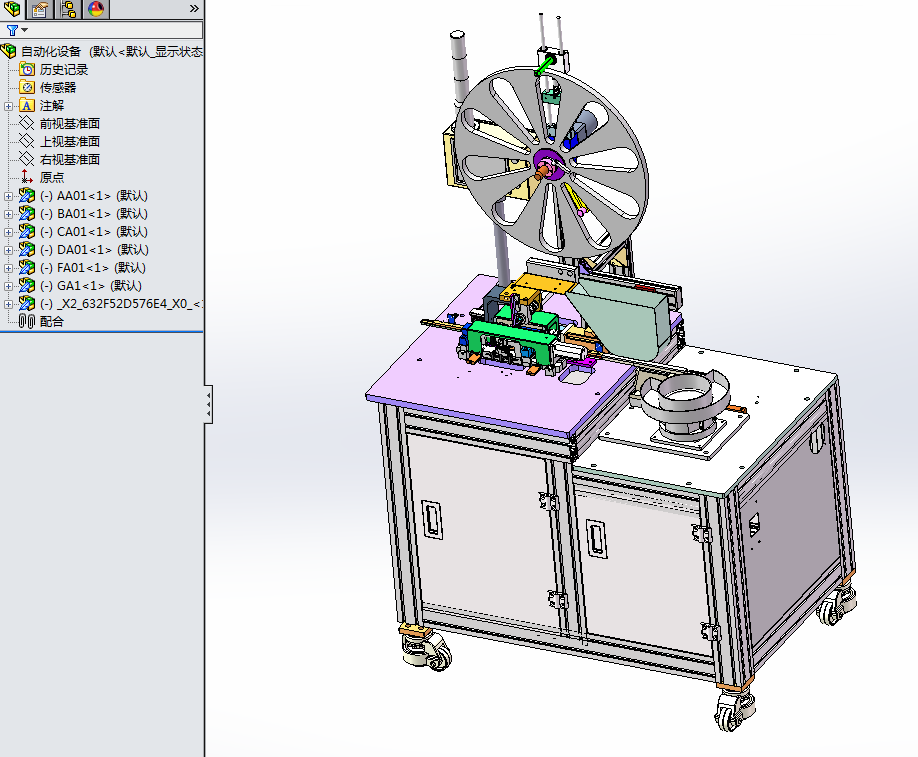This screenshot has width=918, height=757.
Task: Expand the 注解 annotations node
Action: click(8, 106)
